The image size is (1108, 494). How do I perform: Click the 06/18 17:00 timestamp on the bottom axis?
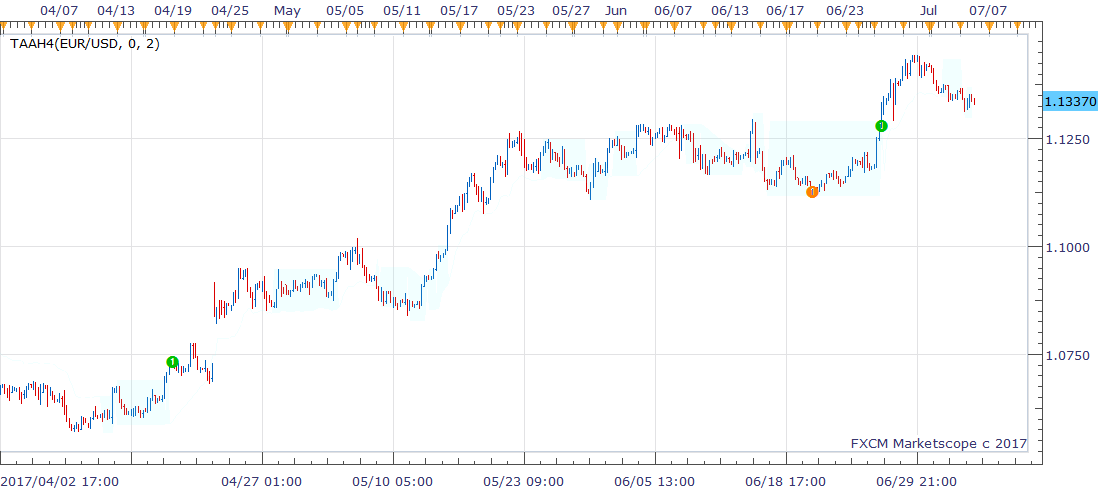pyautogui.click(x=785, y=482)
